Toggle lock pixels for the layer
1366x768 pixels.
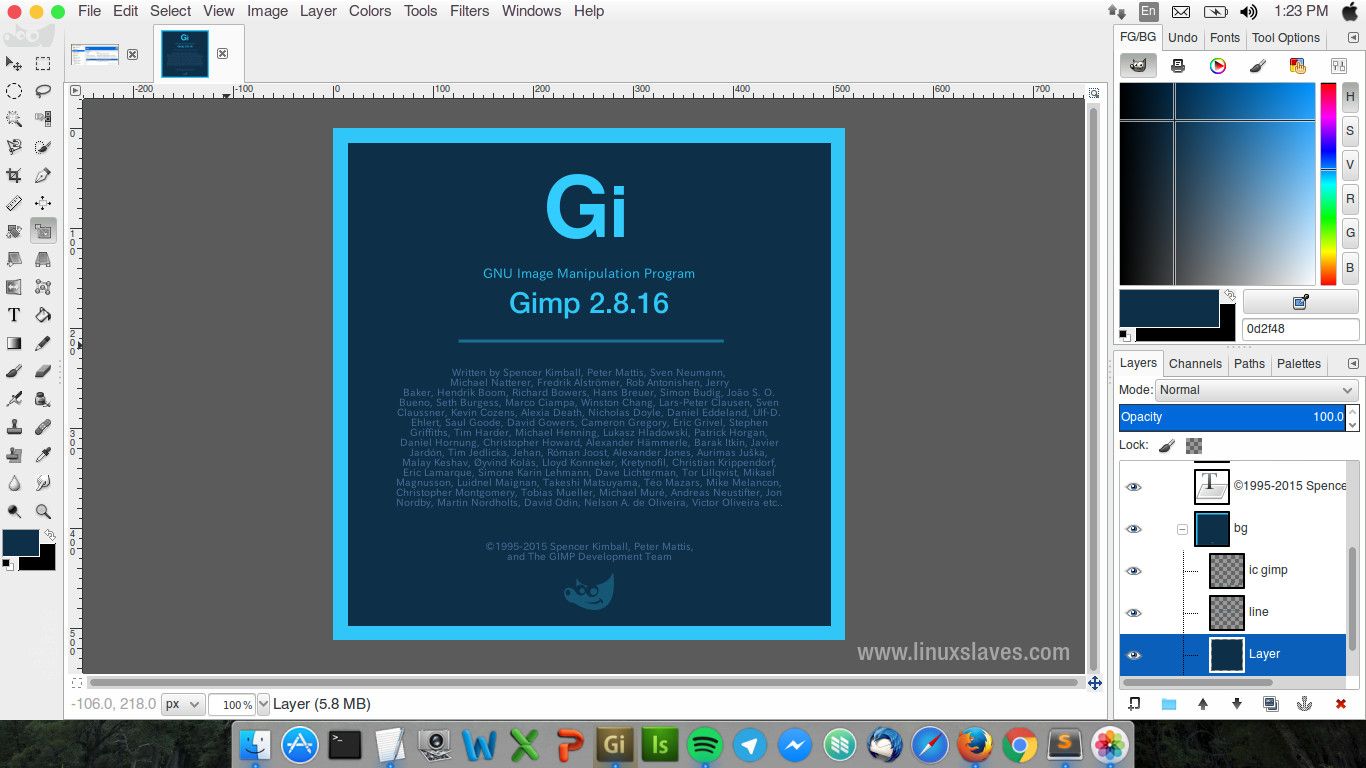point(1167,445)
